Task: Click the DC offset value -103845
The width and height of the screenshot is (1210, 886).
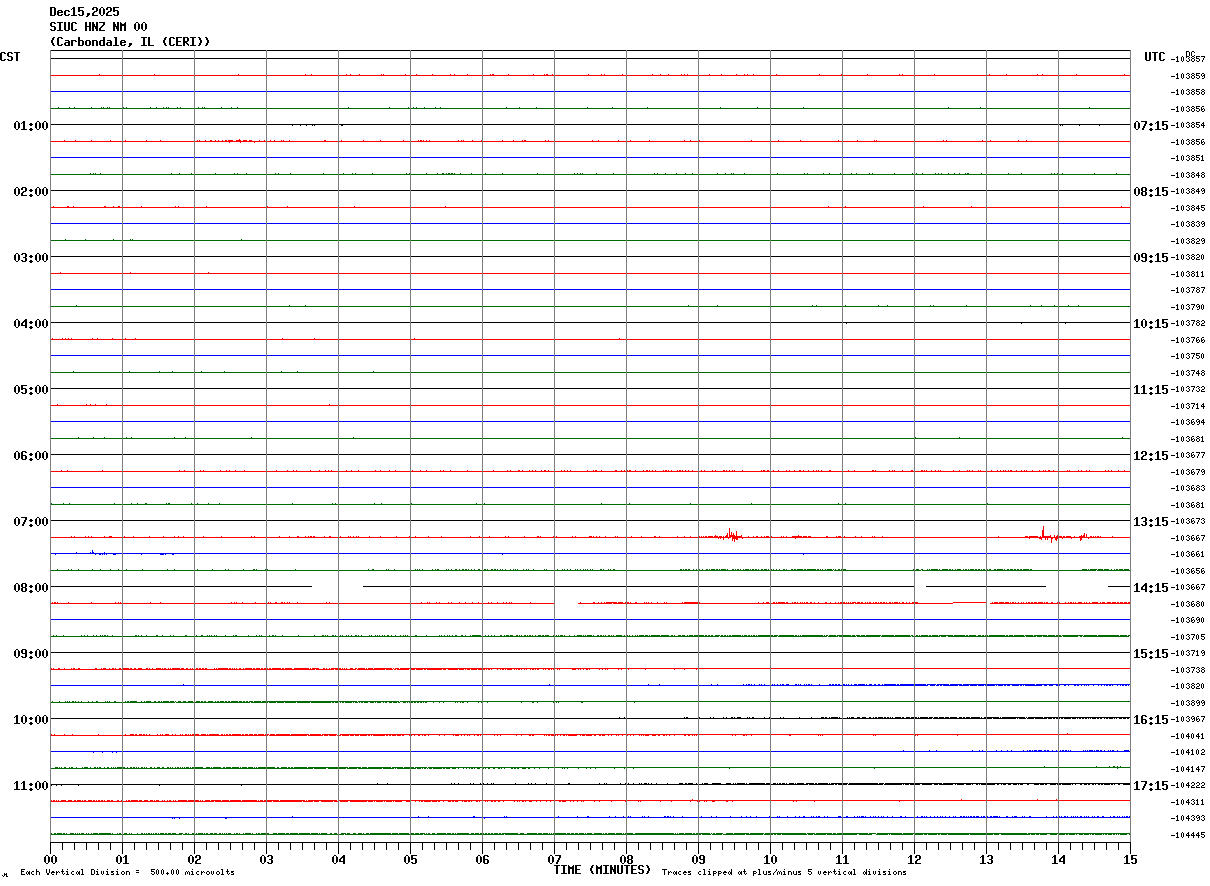Action: [1188, 207]
